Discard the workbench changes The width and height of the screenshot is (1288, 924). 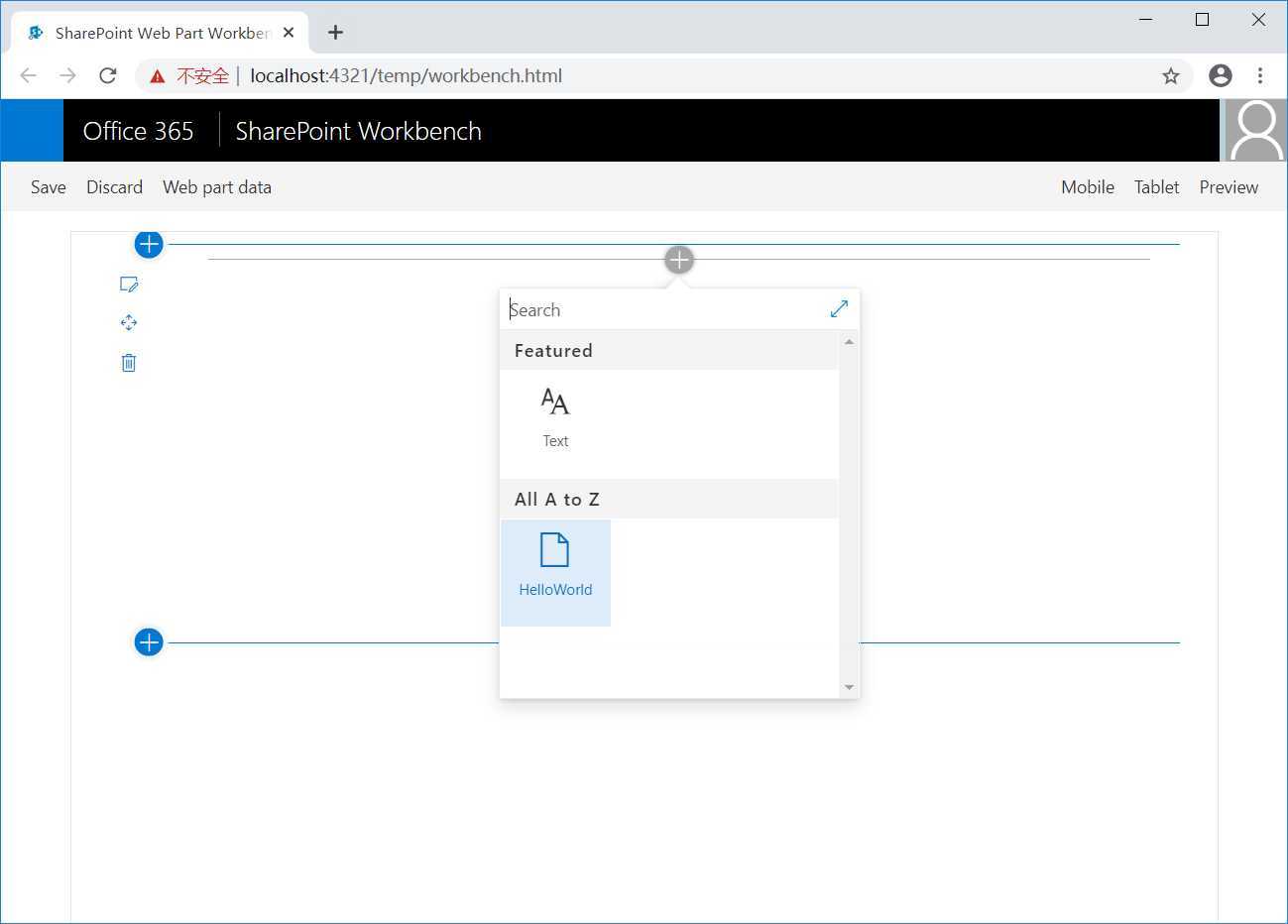(115, 187)
